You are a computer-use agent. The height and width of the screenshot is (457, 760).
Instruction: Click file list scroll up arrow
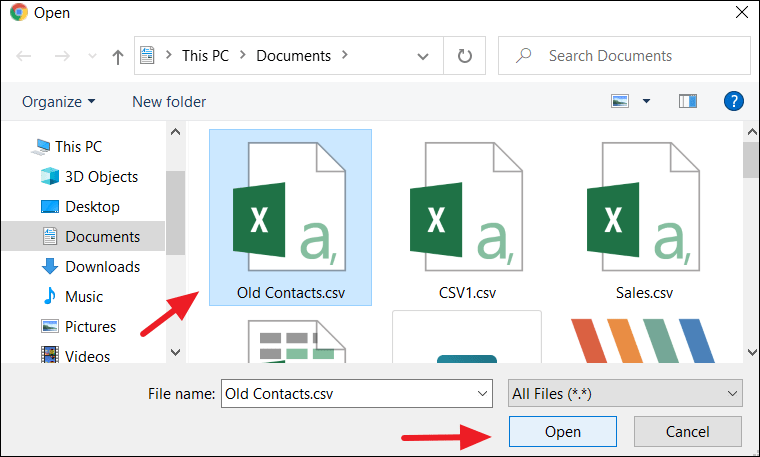[x=752, y=132]
